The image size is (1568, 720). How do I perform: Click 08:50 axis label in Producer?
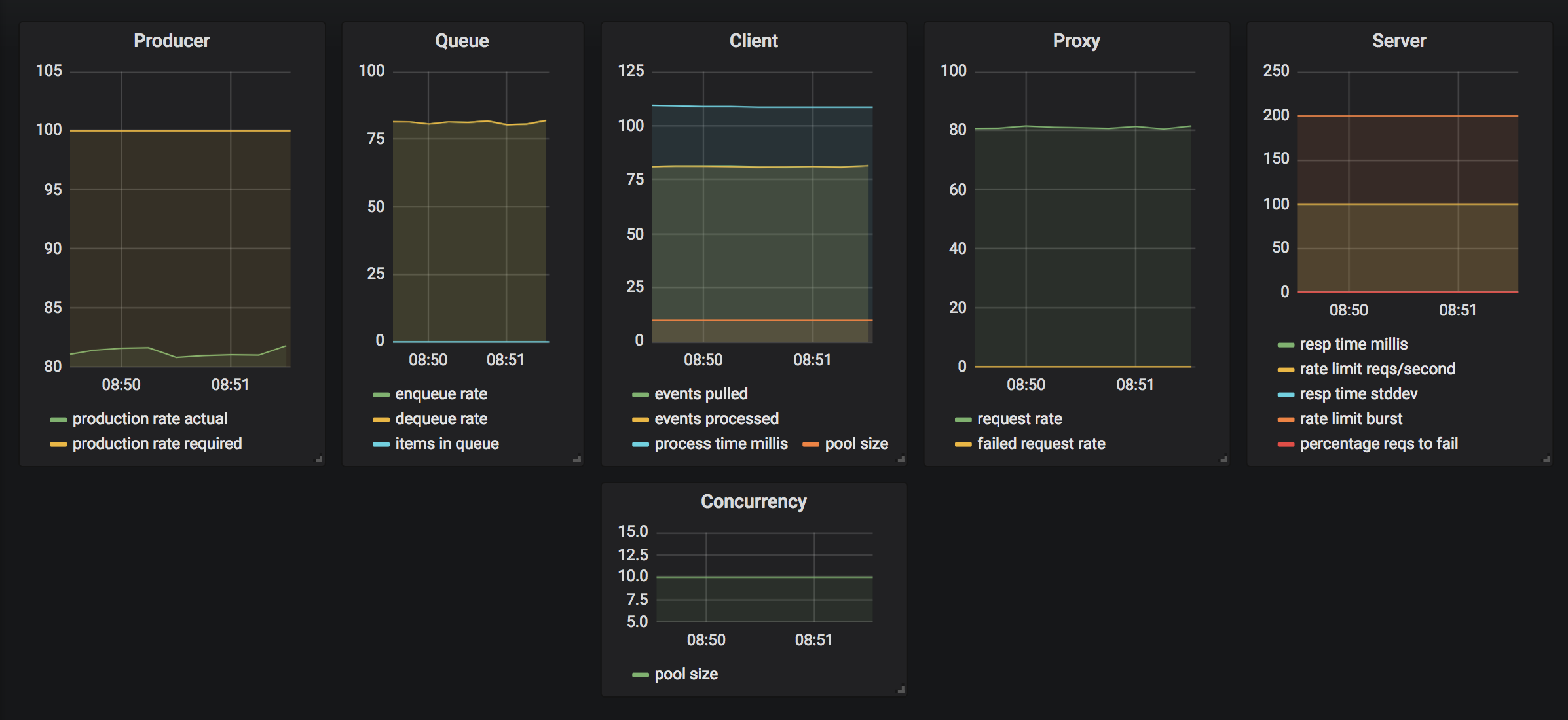coord(121,385)
